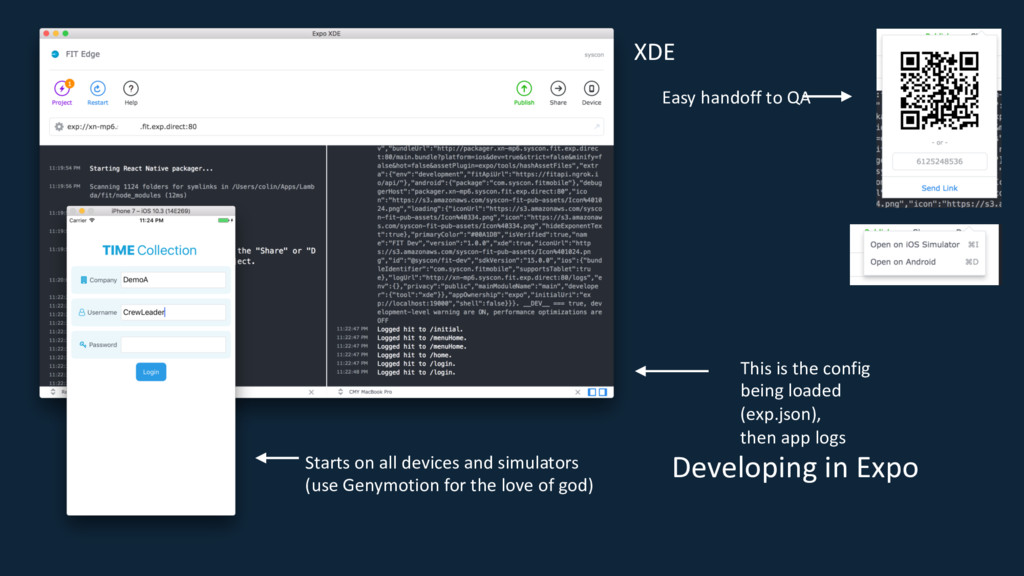
Task: Click the Username field with CrewLeader
Action: [x=173, y=312]
